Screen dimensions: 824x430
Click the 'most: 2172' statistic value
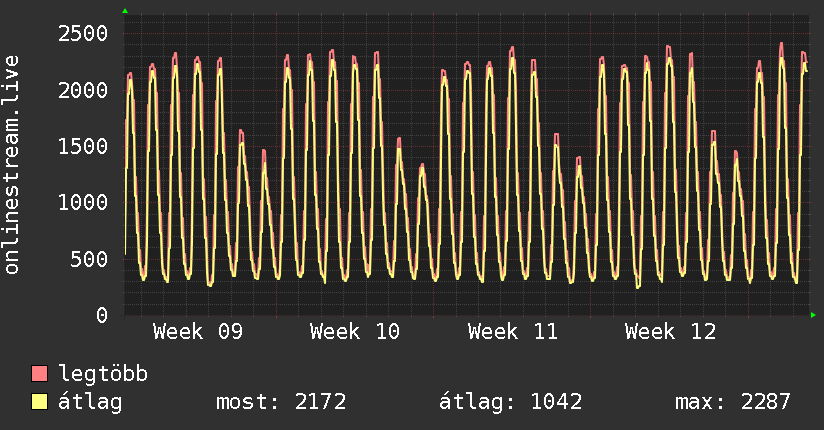coord(281,402)
